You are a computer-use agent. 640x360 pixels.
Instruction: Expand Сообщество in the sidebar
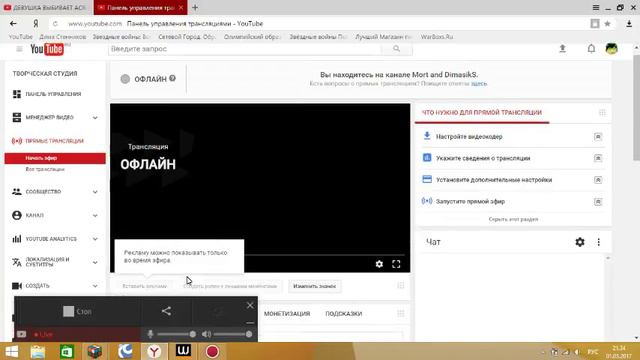coord(95,192)
